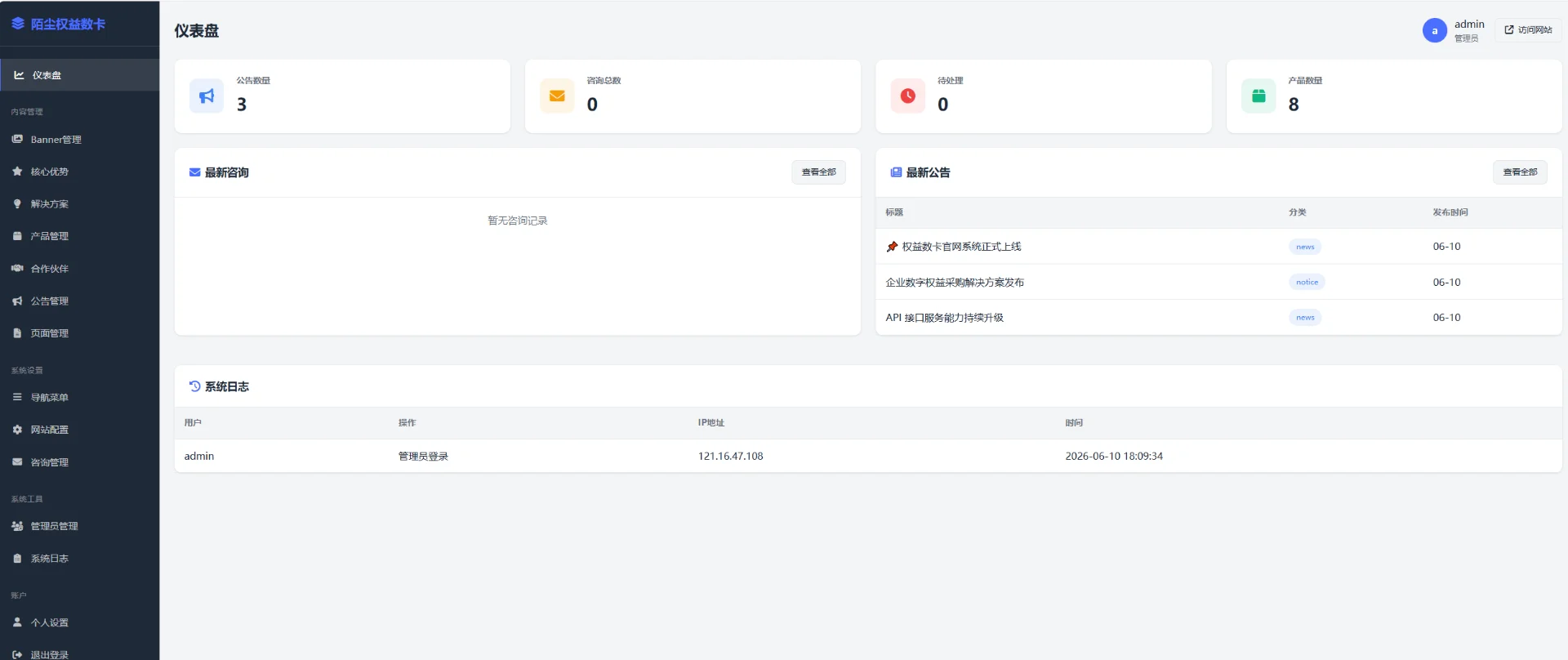This screenshot has width=1568, height=660.
Task: Click 管理员登录 operation cell
Action: (423, 457)
